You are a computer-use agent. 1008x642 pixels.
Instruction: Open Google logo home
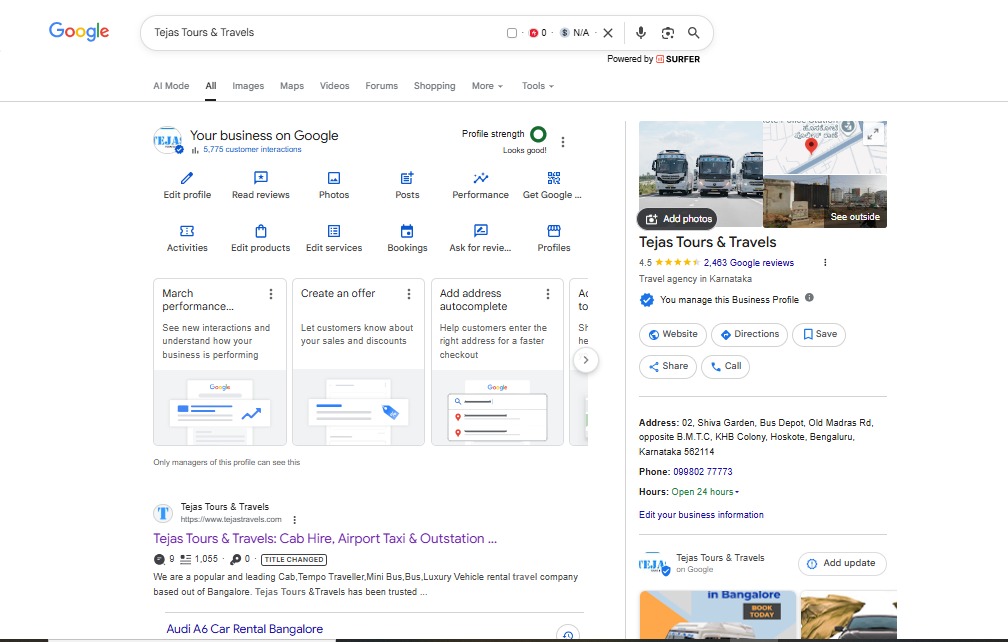click(79, 31)
